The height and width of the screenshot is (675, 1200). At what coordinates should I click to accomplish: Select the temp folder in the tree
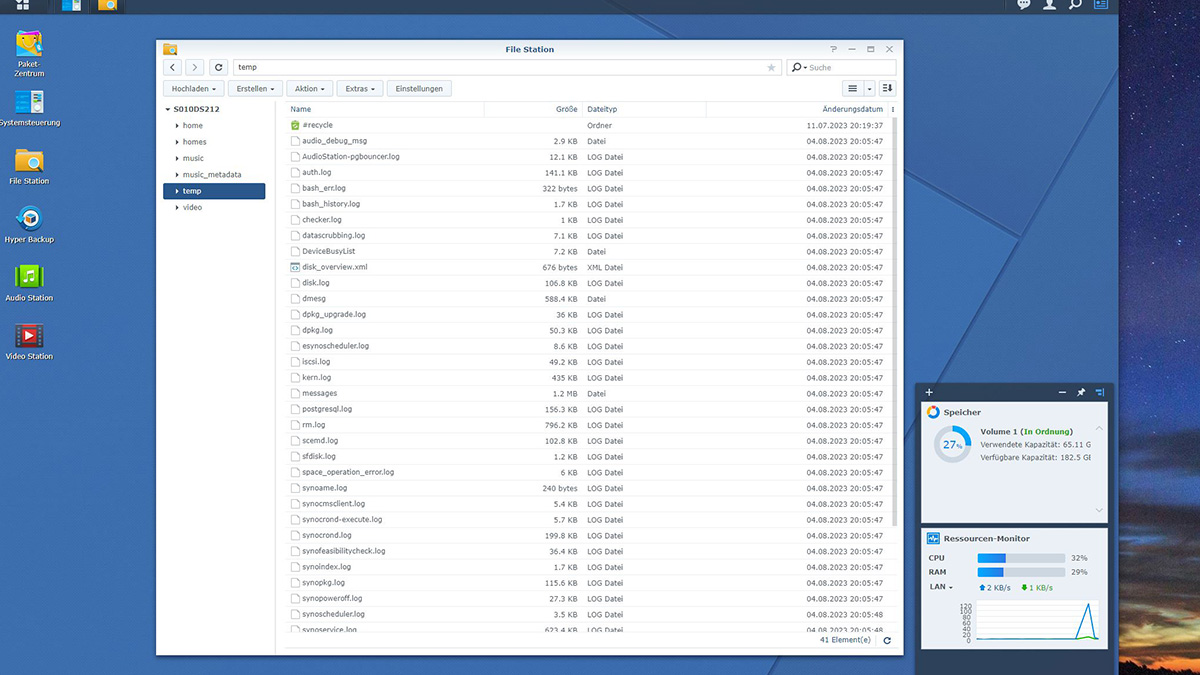(x=214, y=191)
